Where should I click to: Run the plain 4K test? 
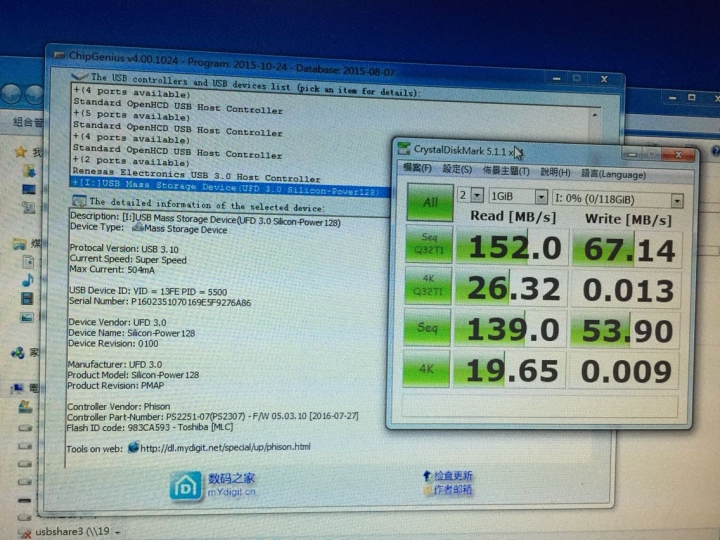pos(426,369)
